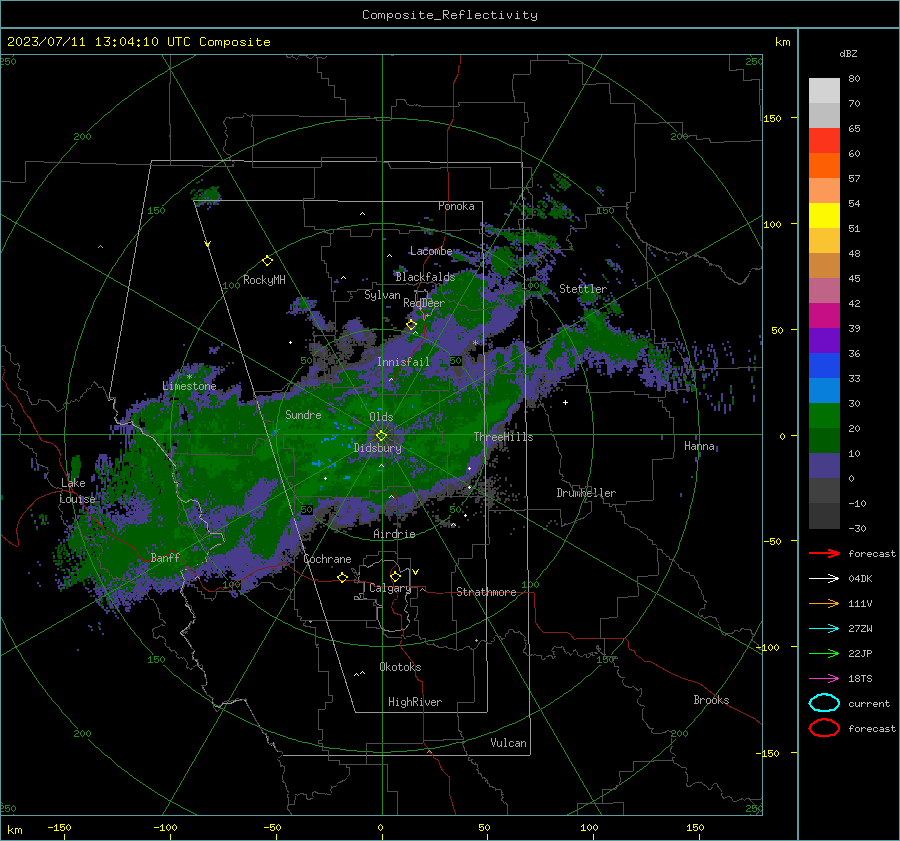Click the RedDeer city label
Image resolution: width=900 pixels, height=841 pixels.
click(424, 303)
